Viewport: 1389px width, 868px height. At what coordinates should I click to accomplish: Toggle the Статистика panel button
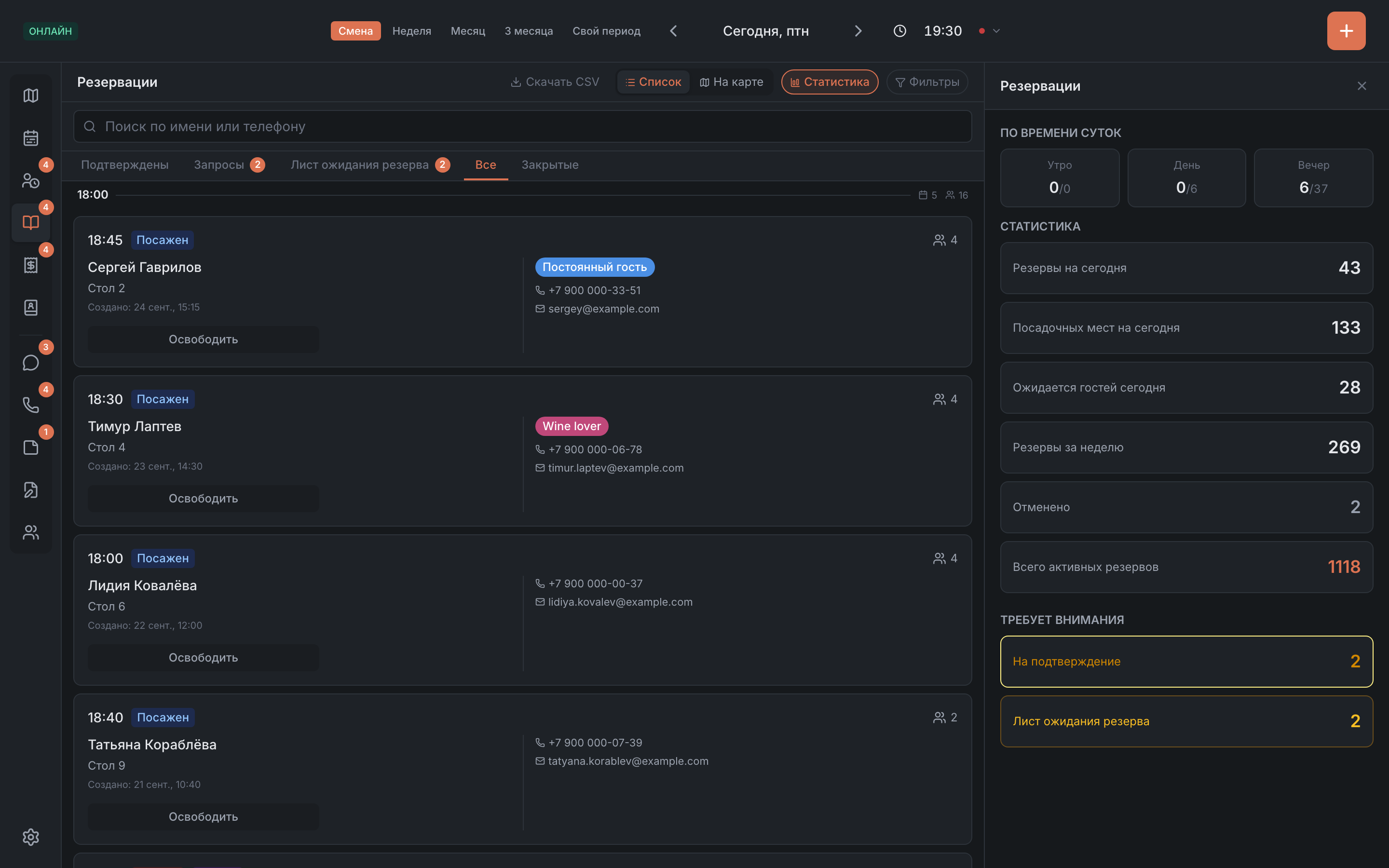coord(830,82)
